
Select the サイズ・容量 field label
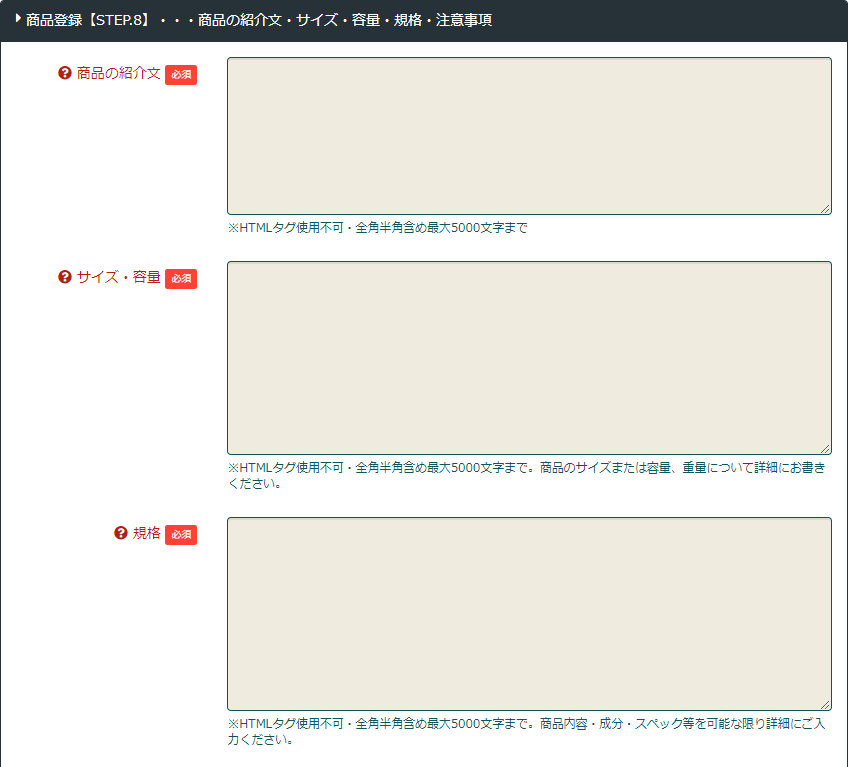coord(118,277)
